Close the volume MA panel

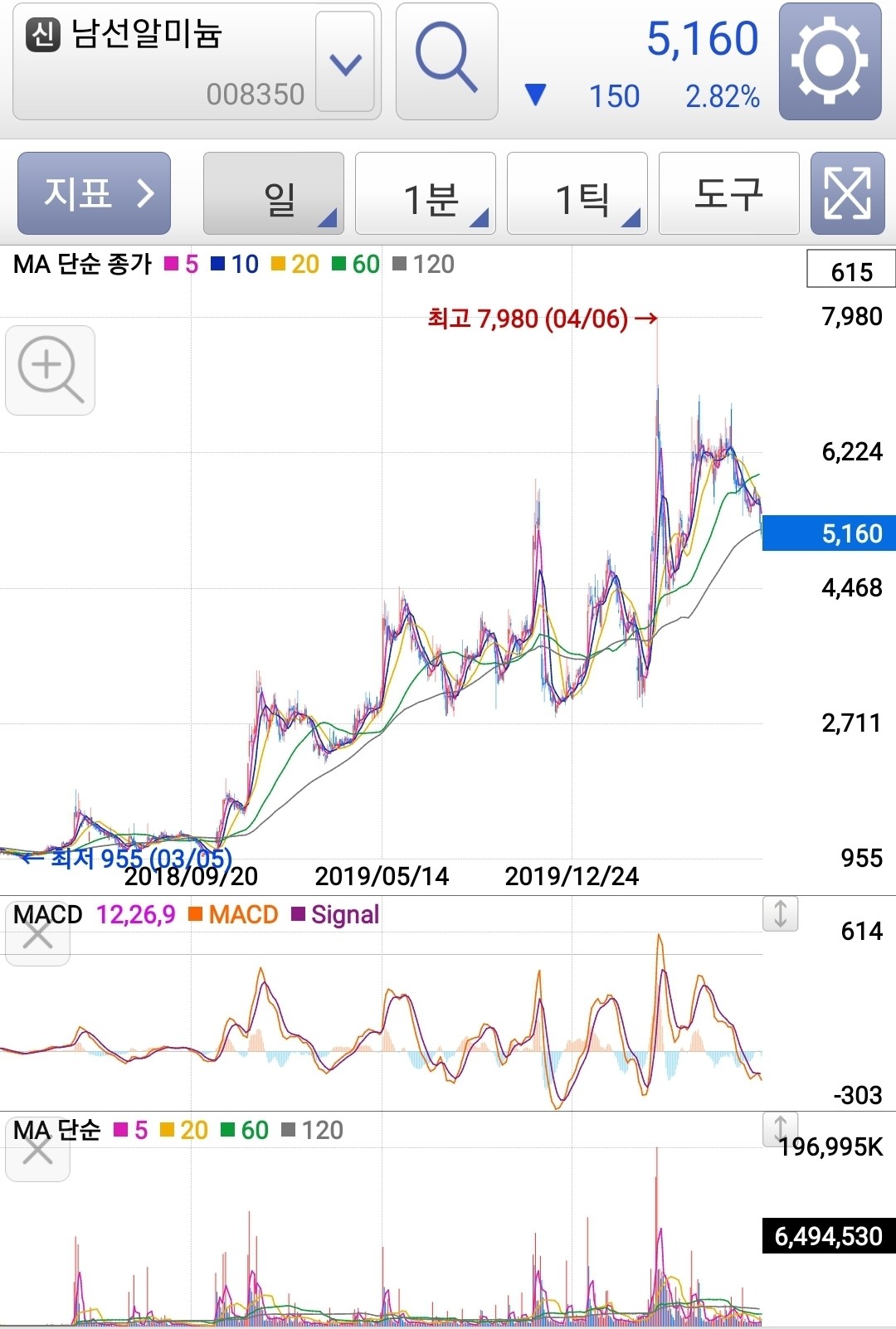click(x=37, y=1151)
